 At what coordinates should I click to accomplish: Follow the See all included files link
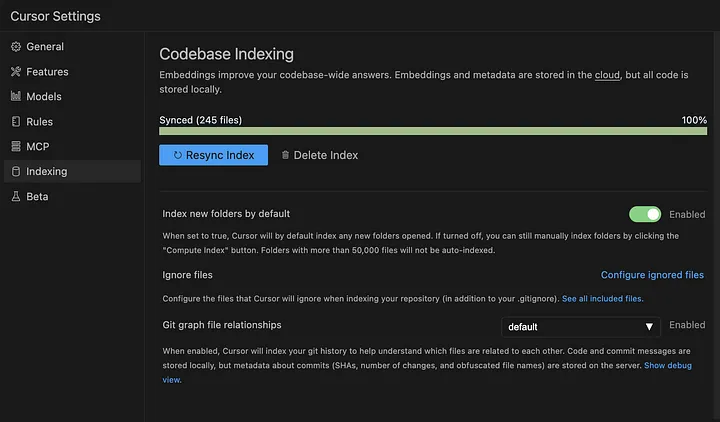602,298
